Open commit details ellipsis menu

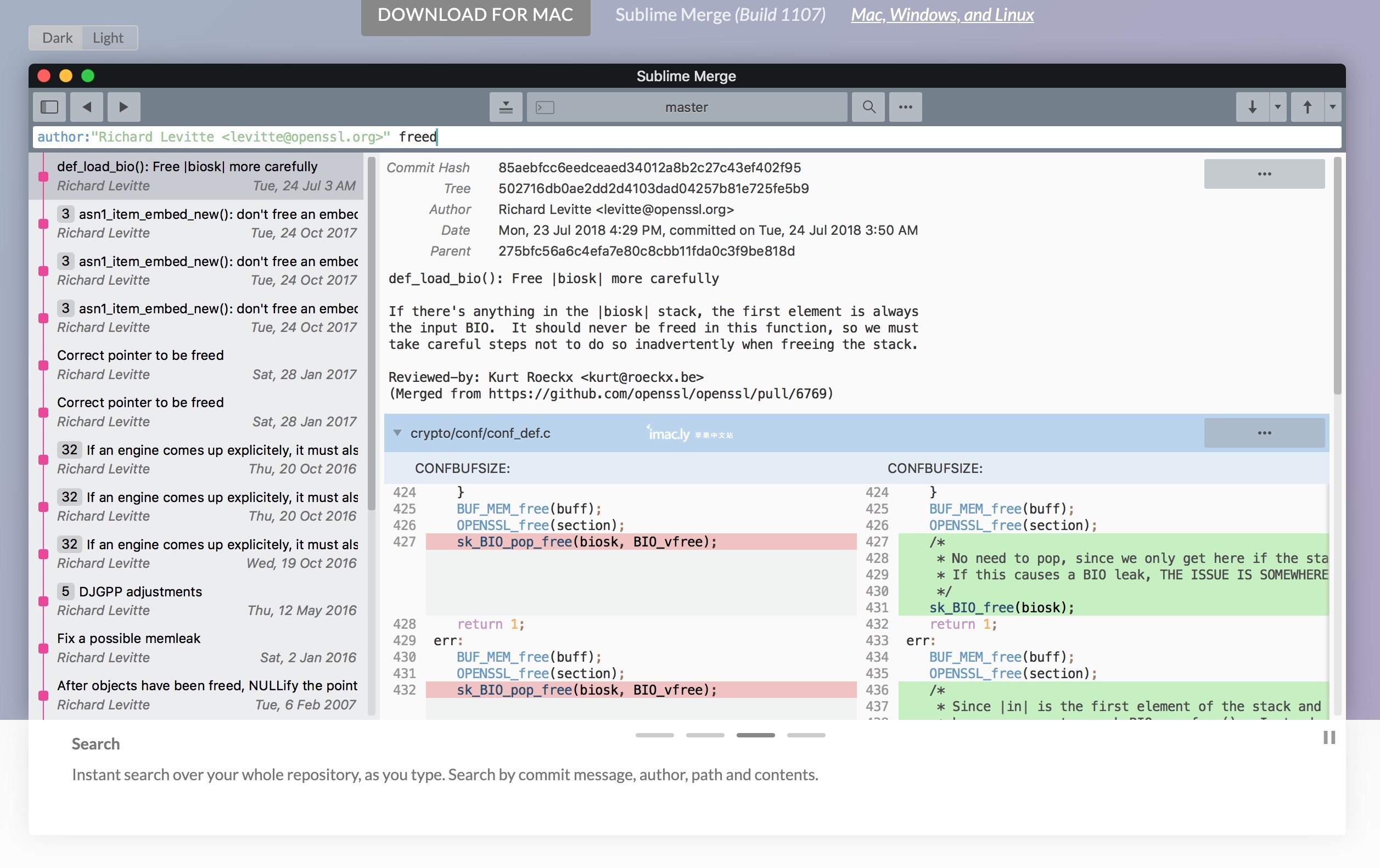pyautogui.click(x=1264, y=173)
